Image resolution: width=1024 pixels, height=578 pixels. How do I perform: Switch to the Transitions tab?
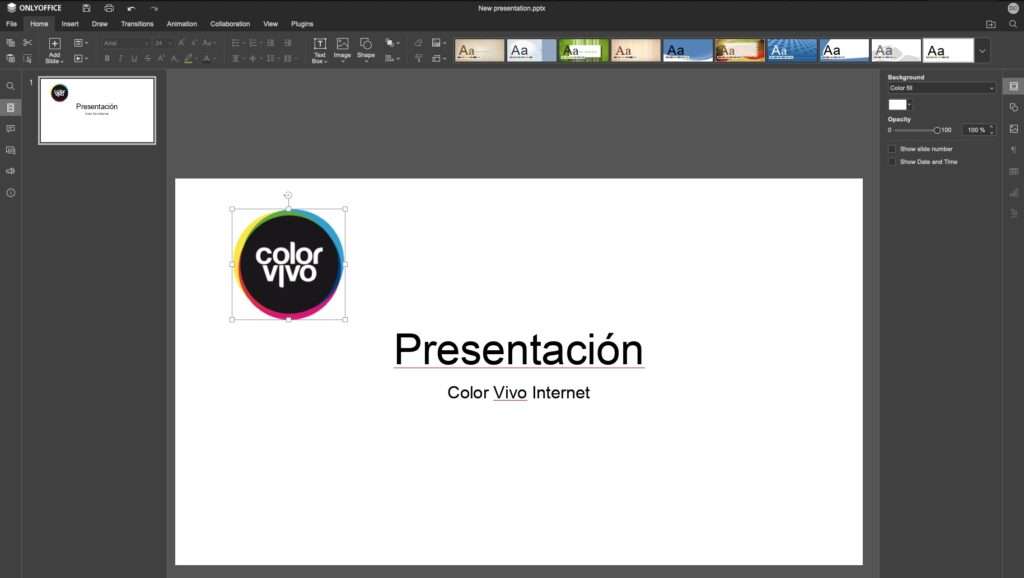coord(137,24)
